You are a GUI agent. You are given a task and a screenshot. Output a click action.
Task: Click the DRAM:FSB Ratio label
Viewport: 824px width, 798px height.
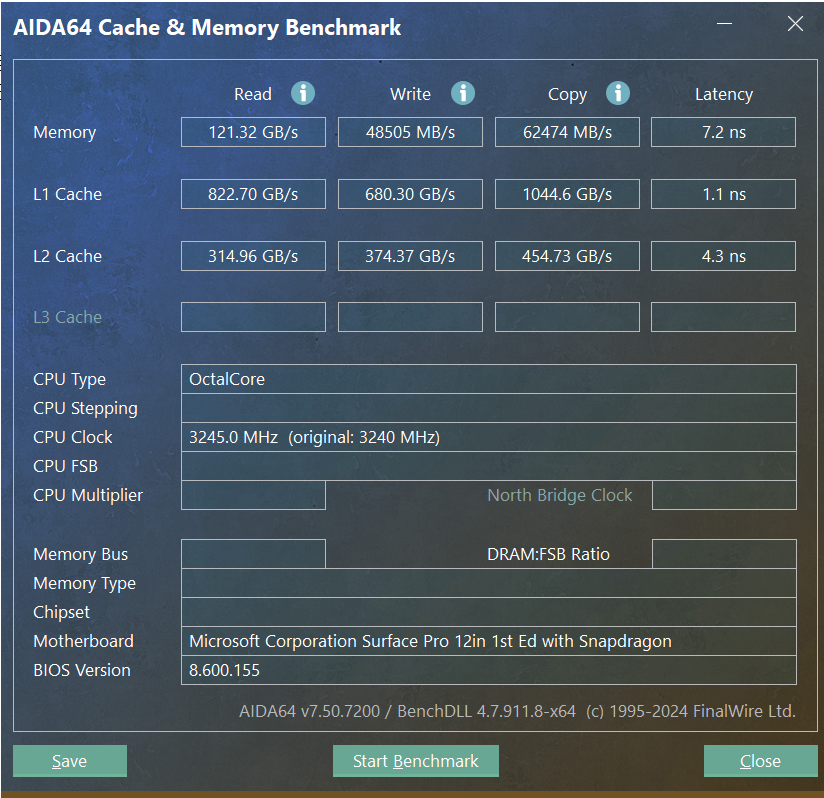coord(548,554)
